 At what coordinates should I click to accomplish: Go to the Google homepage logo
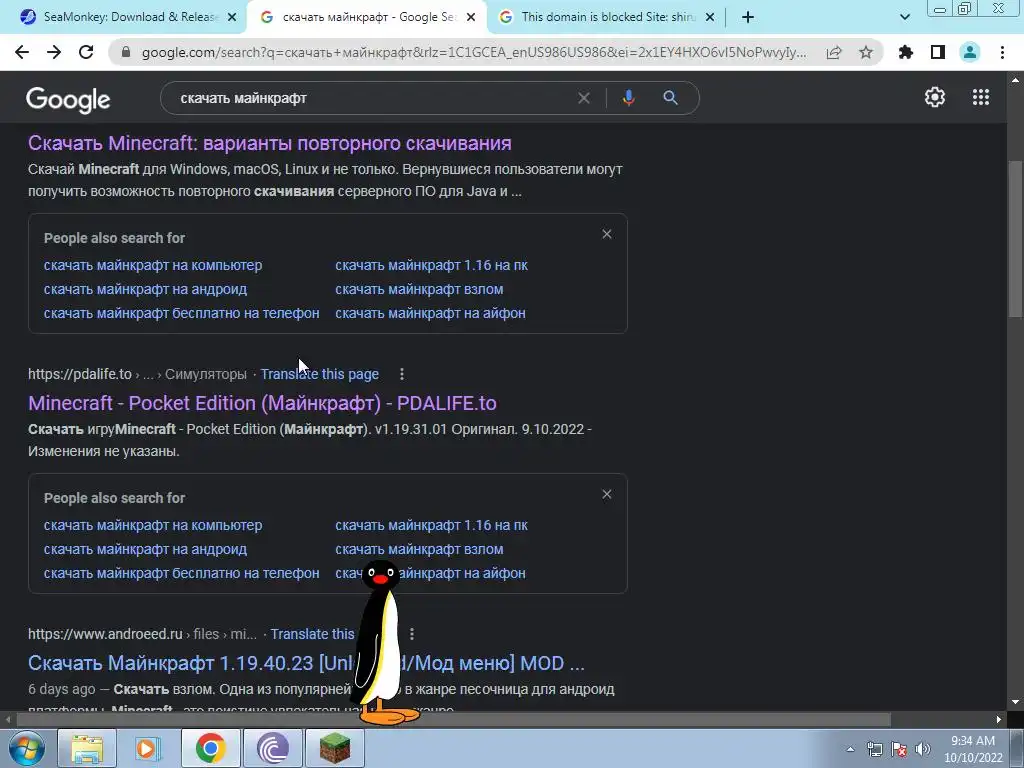pos(68,100)
